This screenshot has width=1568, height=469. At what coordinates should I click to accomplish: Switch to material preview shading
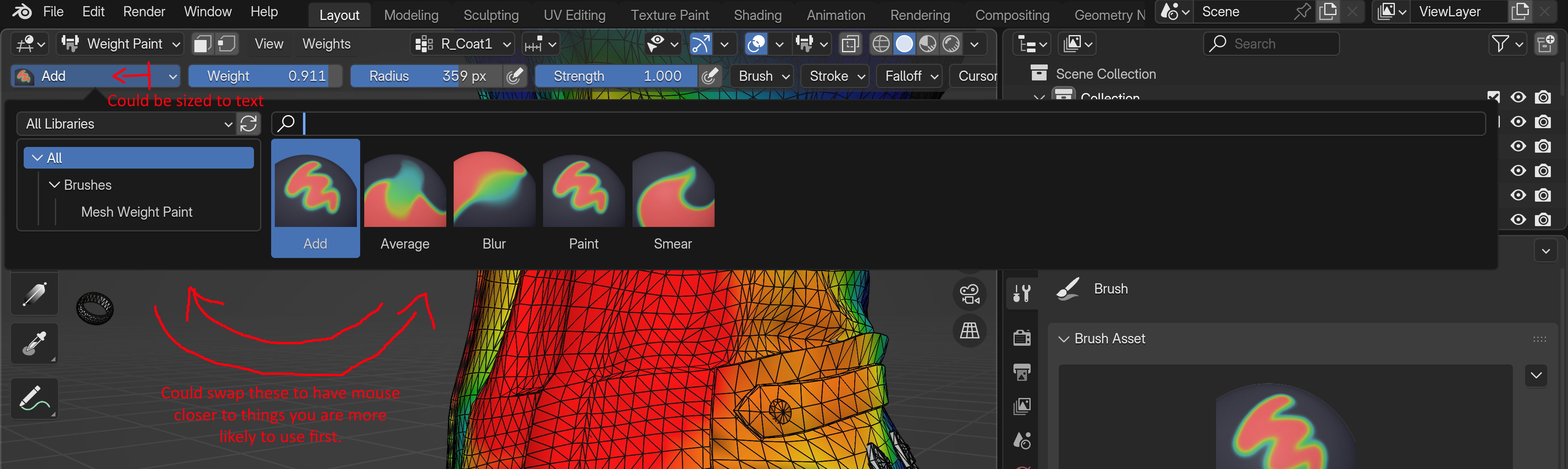point(928,44)
